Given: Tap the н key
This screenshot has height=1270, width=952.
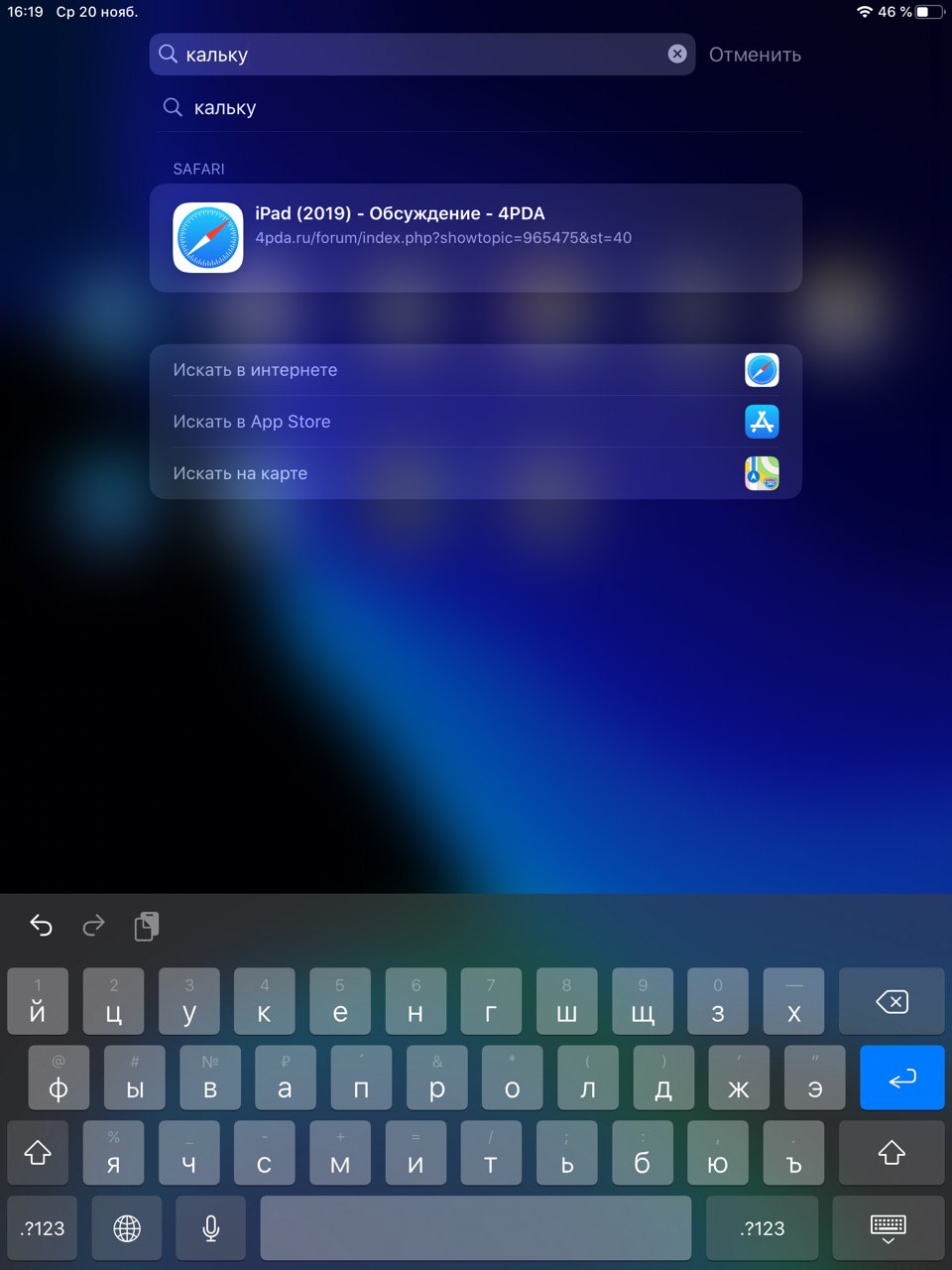Looking at the screenshot, I should (x=416, y=1002).
